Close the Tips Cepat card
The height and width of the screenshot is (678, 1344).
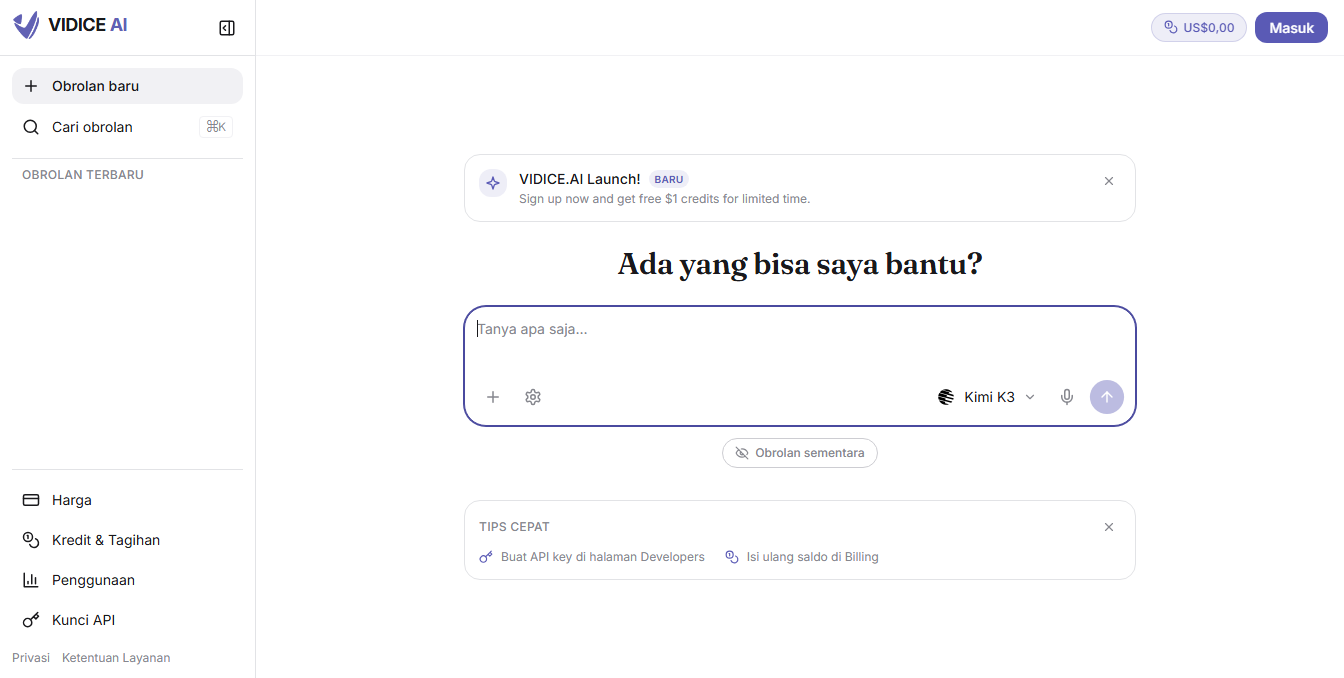(1109, 527)
